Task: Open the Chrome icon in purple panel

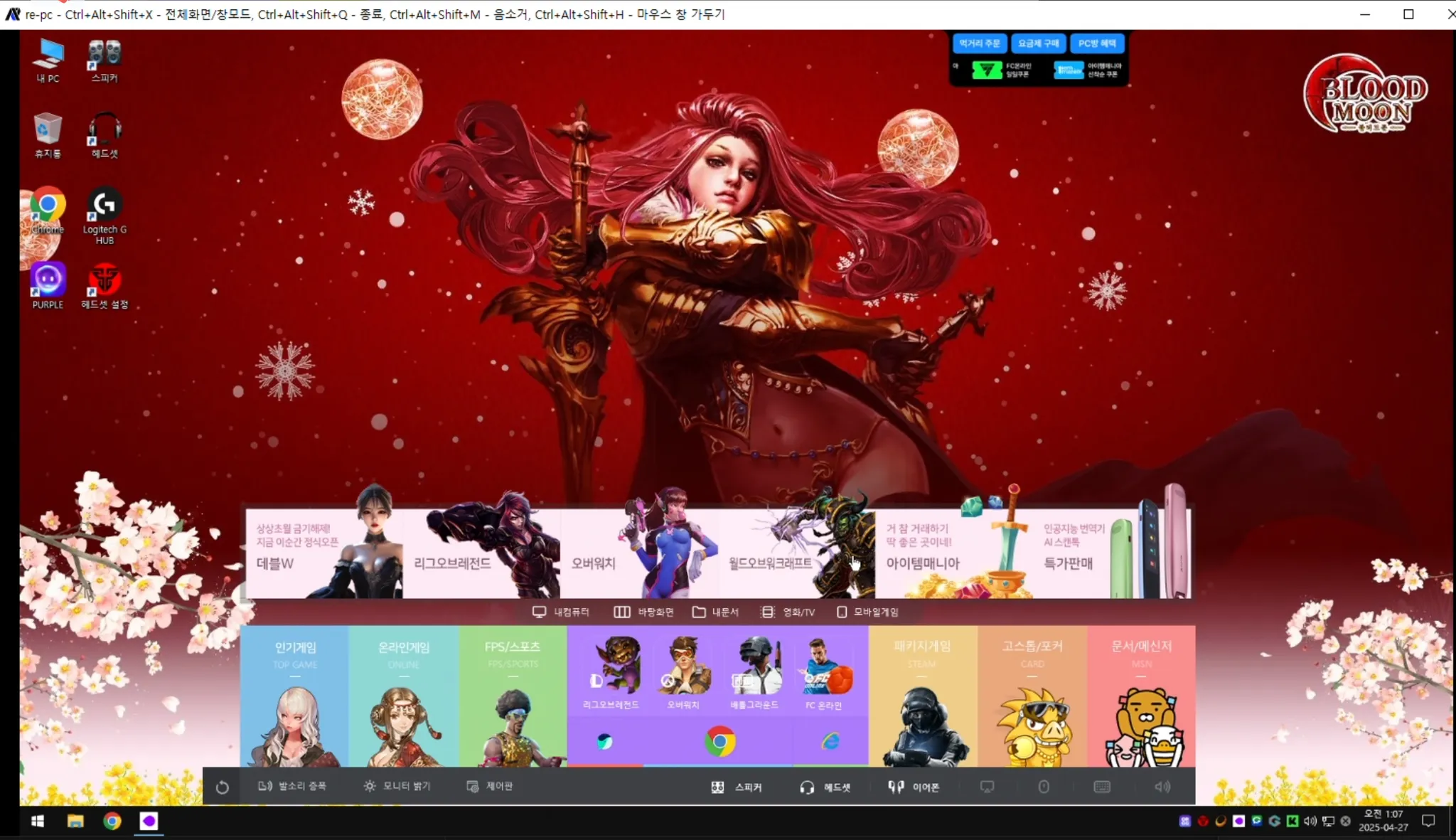Action: tap(719, 742)
